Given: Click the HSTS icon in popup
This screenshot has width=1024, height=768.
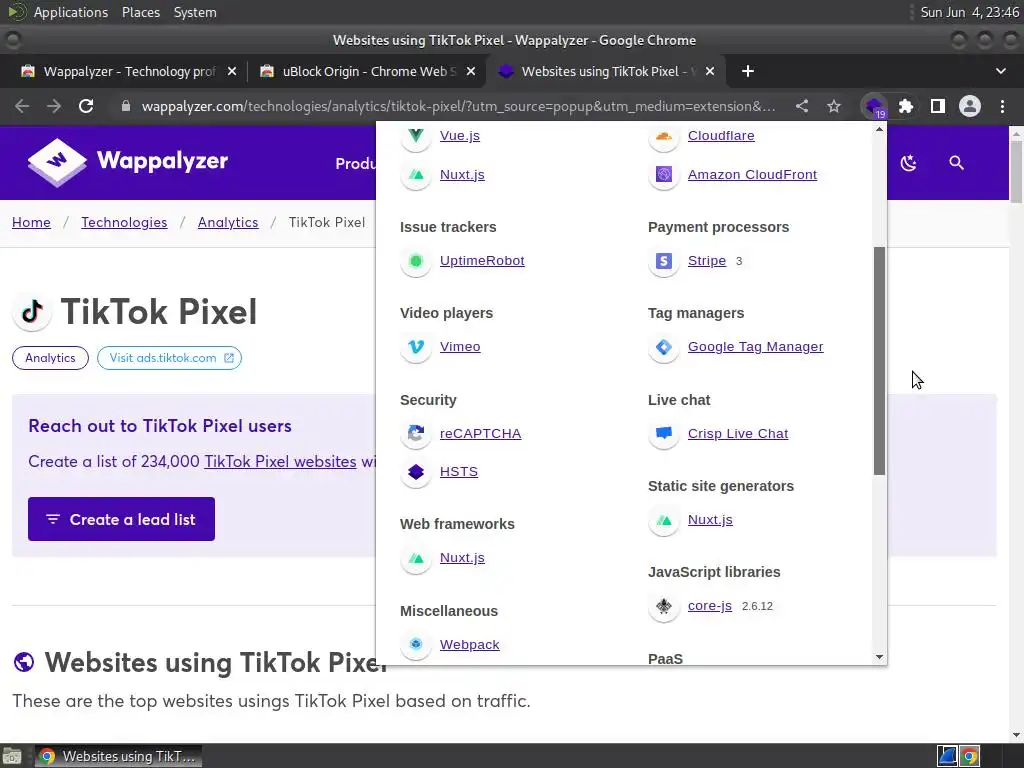Looking at the screenshot, I should [x=416, y=472].
